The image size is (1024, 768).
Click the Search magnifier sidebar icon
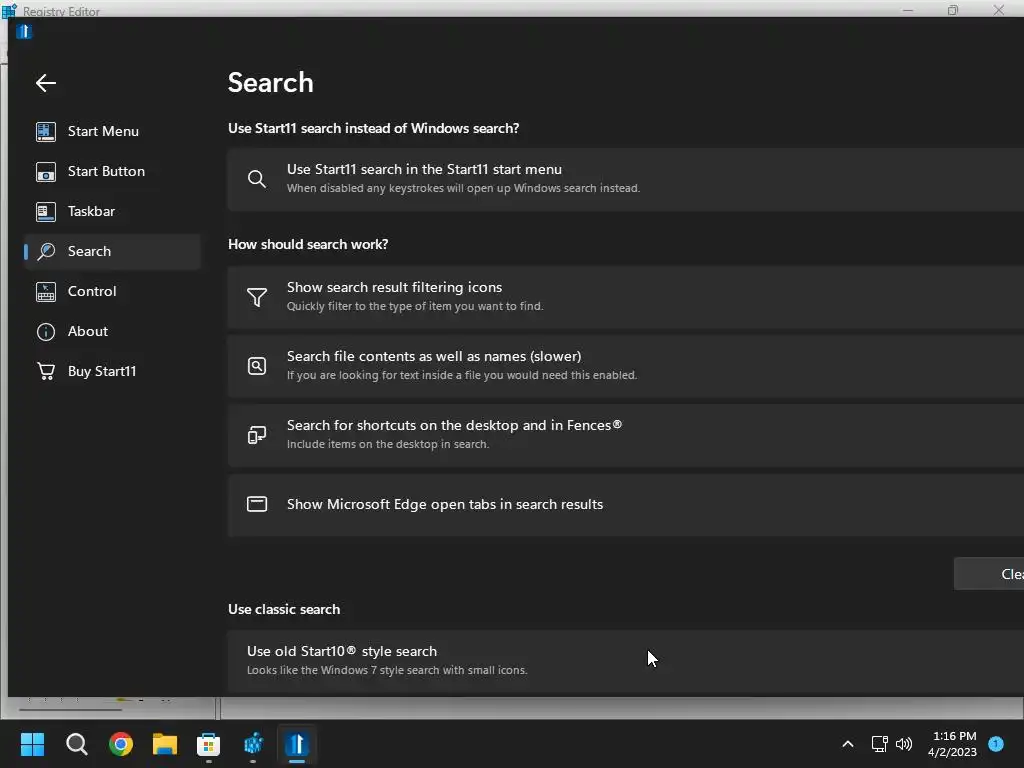pyautogui.click(x=46, y=251)
